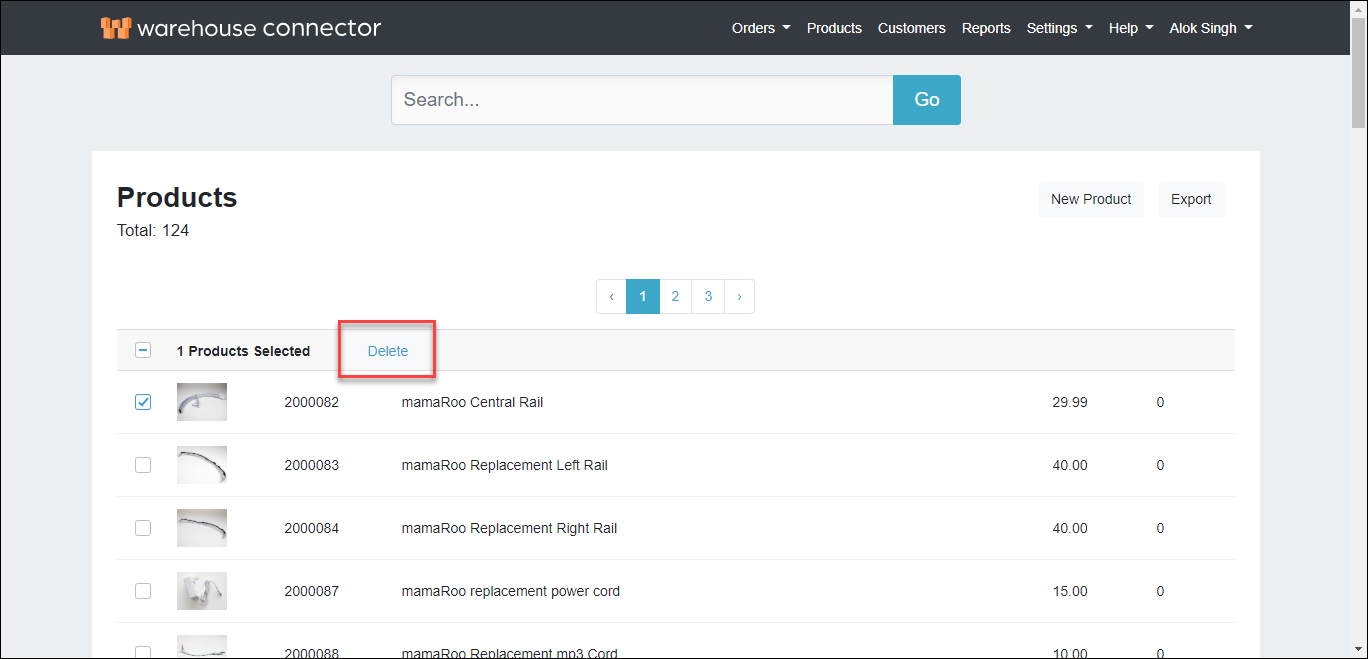Image resolution: width=1368 pixels, height=659 pixels.
Task: Uncheck the mamaRoo Central Rail checkbox
Action: click(x=143, y=402)
